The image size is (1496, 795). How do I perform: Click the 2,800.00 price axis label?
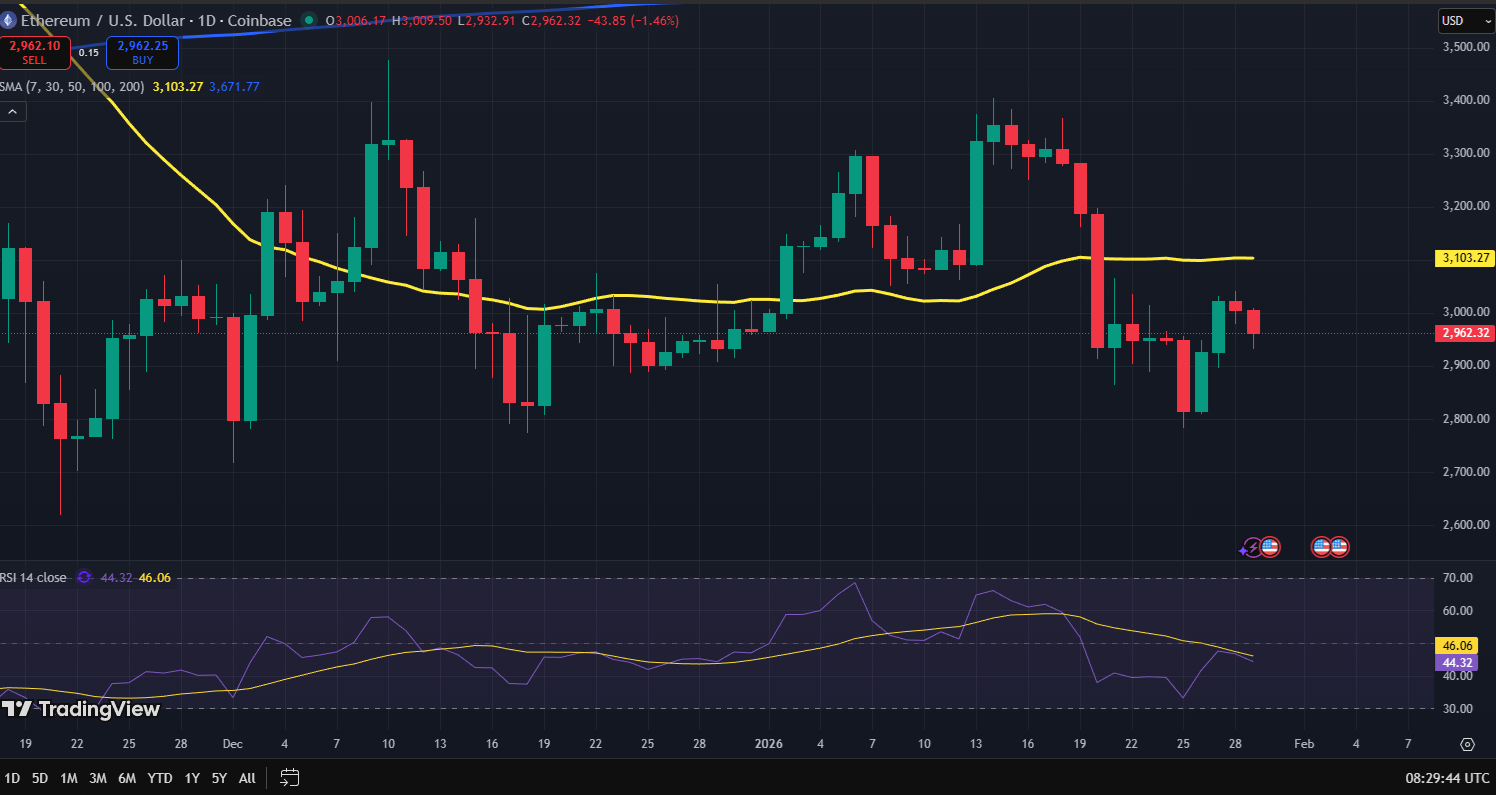pyautogui.click(x=1467, y=418)
